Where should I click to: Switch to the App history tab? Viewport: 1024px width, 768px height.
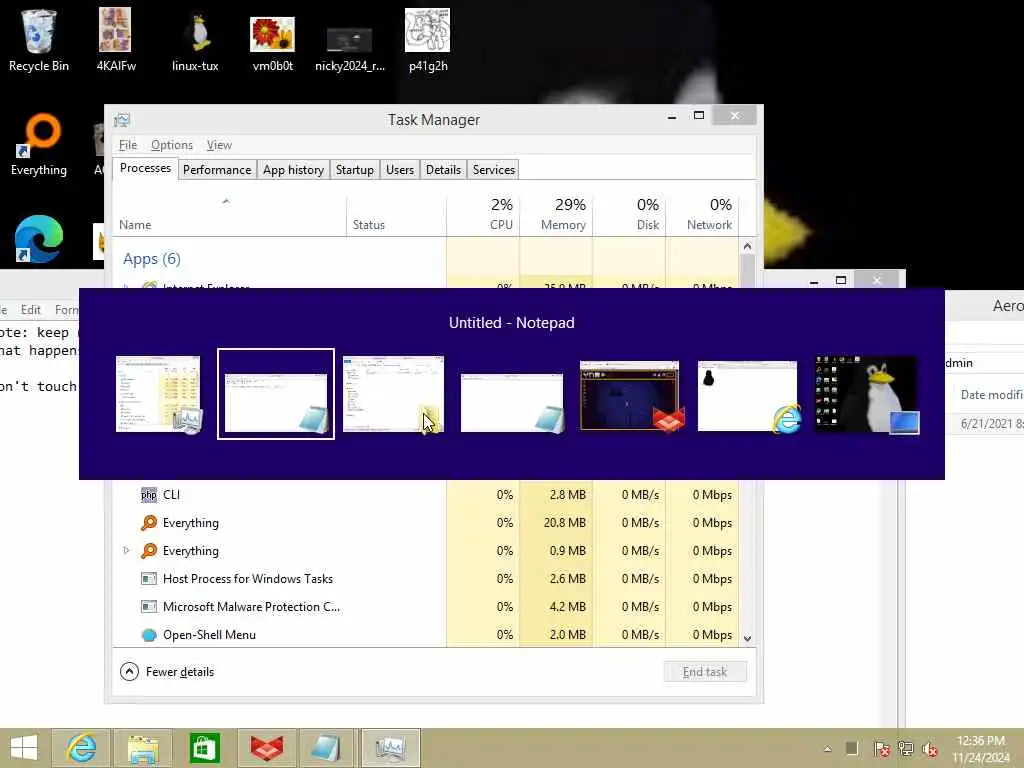click(293, 170)
